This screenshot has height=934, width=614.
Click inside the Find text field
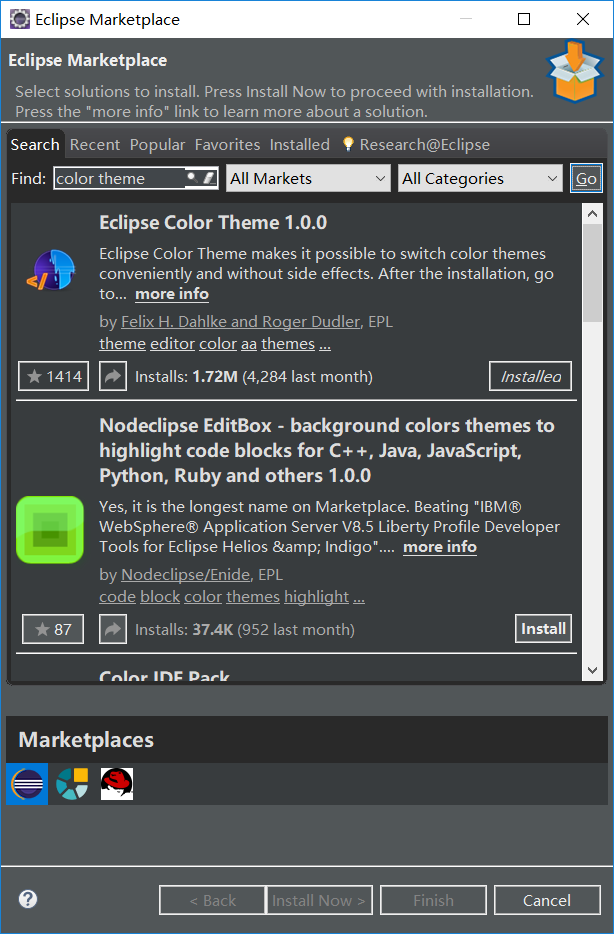[119, 178]
